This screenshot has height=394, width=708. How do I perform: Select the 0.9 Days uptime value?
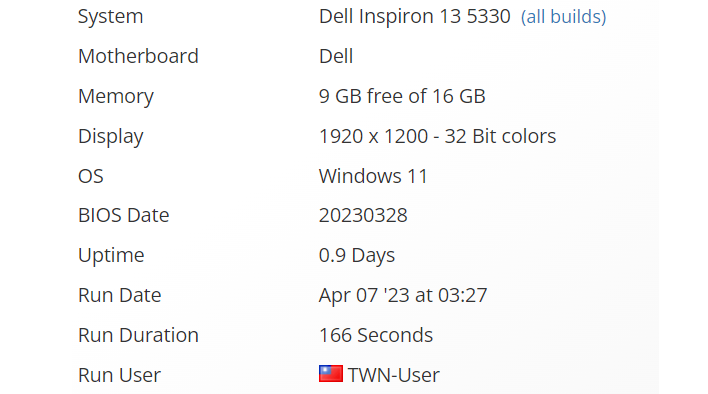click(357, 255)
